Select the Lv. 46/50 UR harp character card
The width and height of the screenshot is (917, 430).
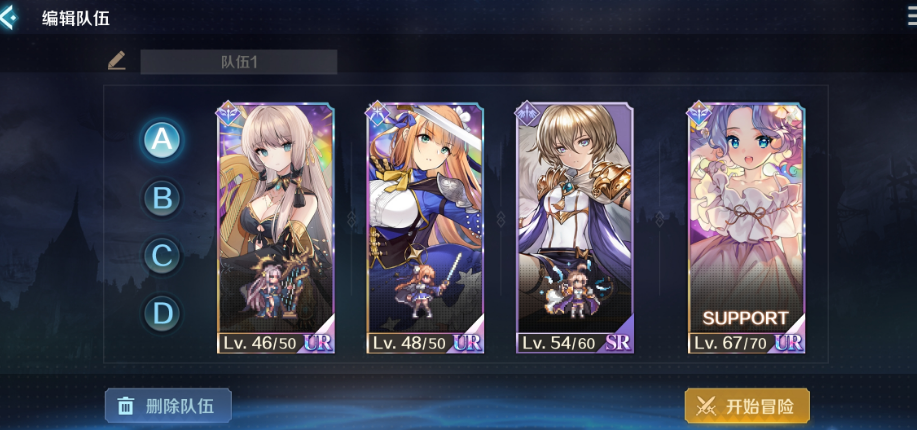point(275,228)
